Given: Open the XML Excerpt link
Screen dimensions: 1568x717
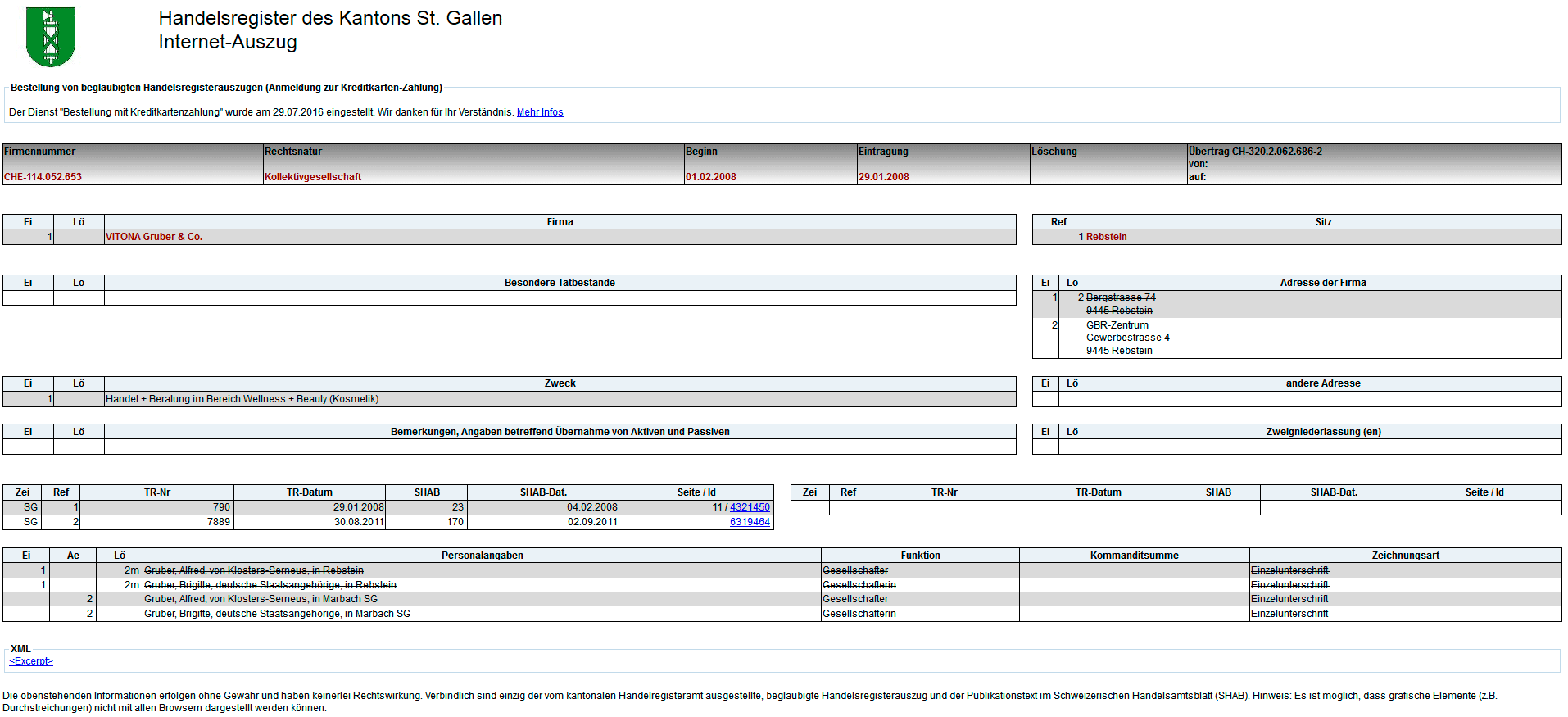Looking at the screenshot, I should coord(31,661).
